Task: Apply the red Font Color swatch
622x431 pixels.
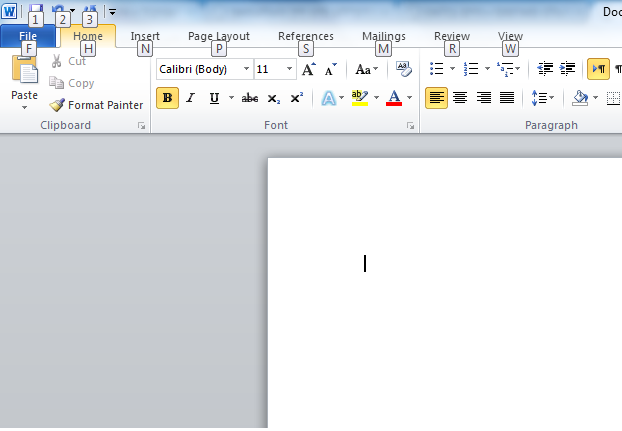Action: tap(393, 98)
